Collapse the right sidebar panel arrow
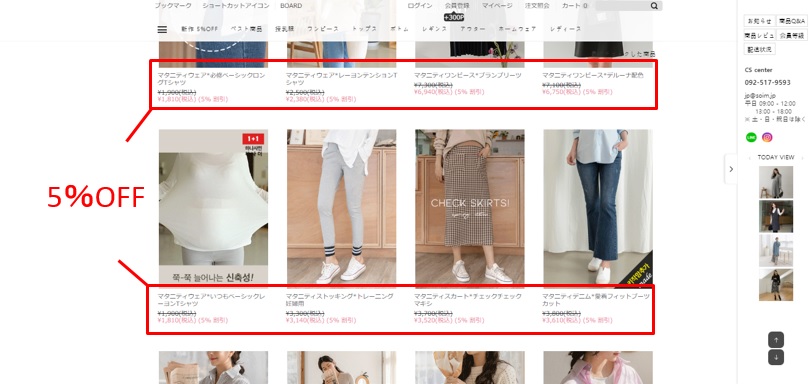Screen dimensions: 811x384 click(731, 169)
